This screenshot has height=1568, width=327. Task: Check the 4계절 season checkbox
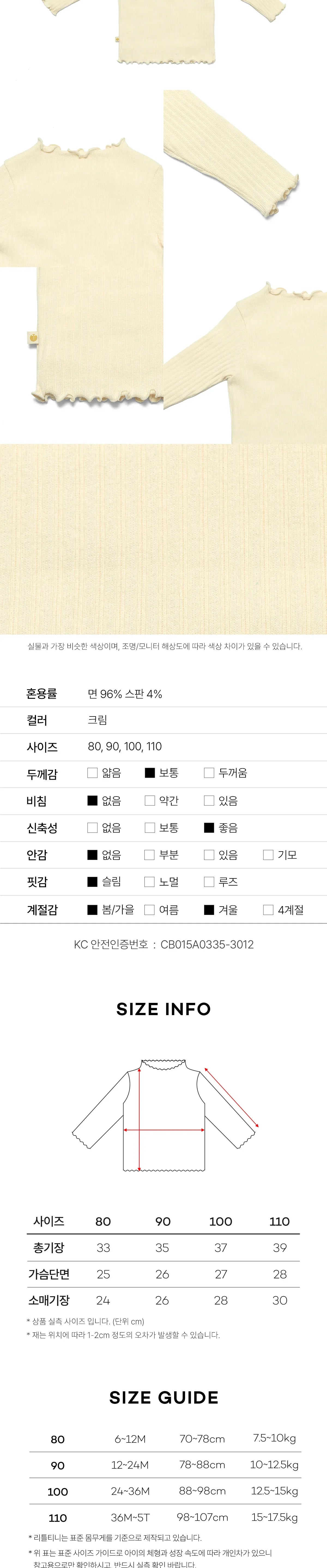[268, 909]
